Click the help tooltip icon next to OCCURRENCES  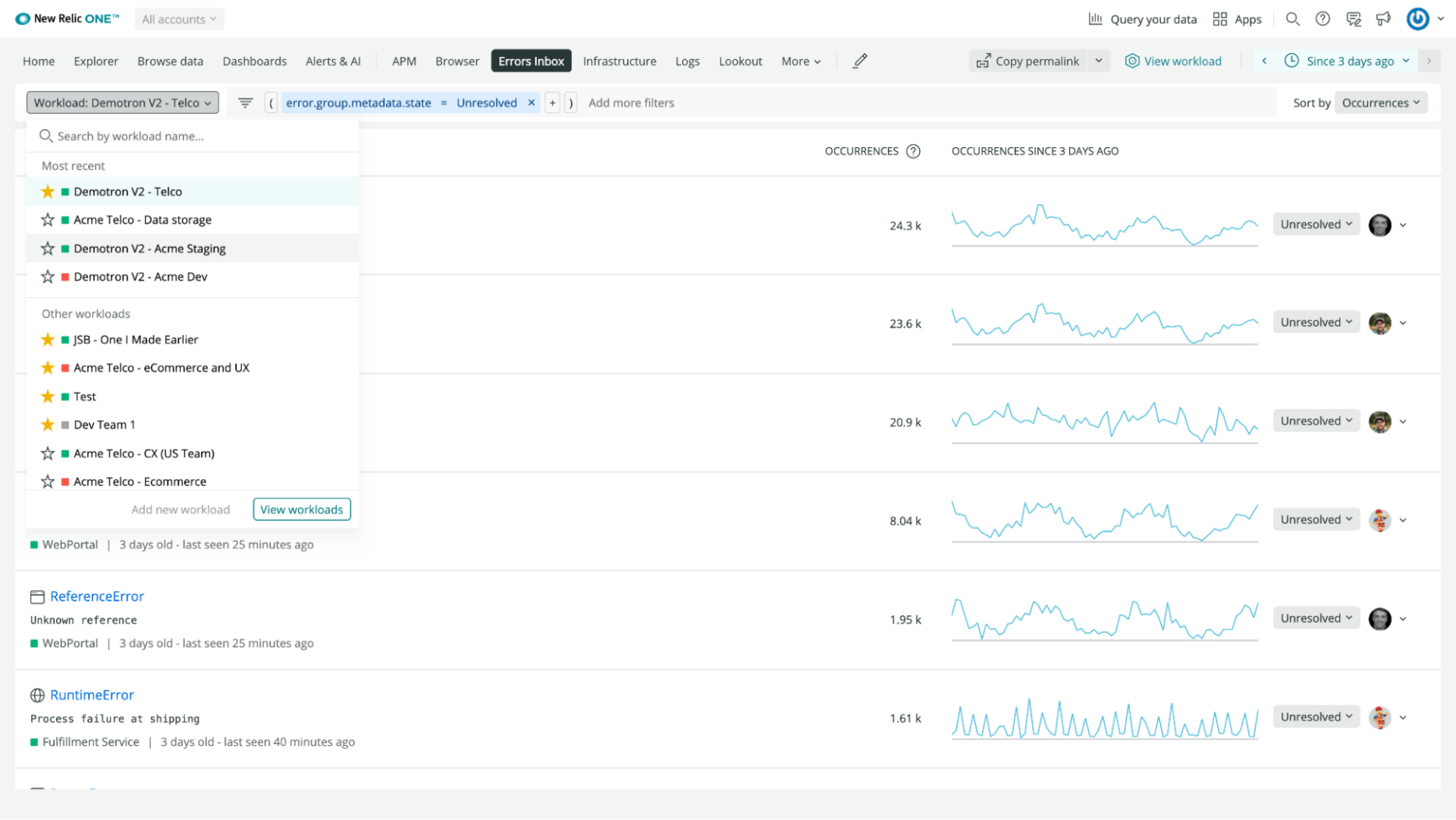[913, 151]
